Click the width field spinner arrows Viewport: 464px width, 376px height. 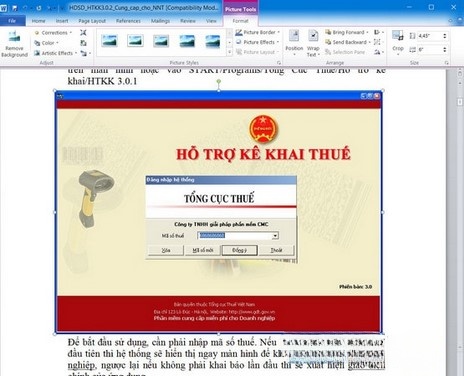[x=445, y=50]
